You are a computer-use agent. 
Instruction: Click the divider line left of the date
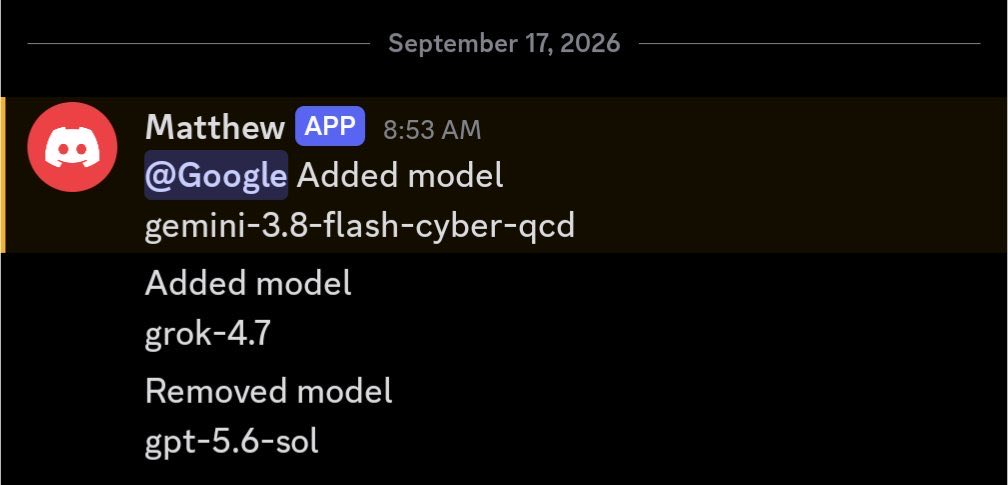coord(199,44)
